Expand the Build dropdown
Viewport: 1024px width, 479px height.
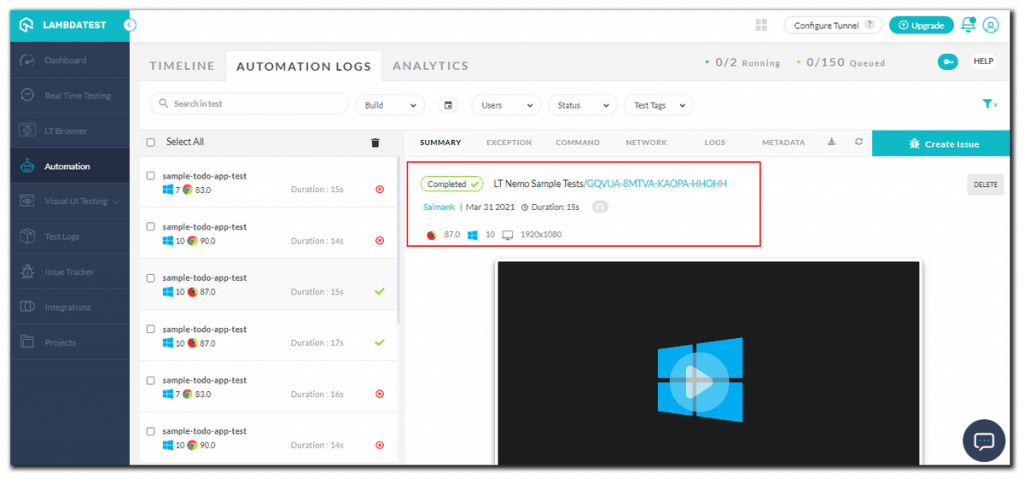point(390,105)
